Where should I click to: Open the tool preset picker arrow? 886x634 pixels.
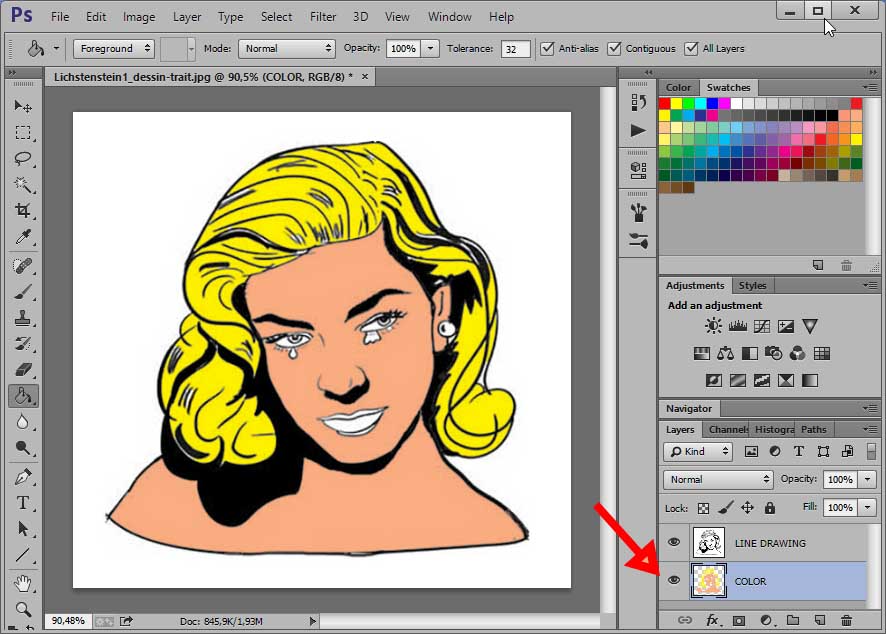point(56,49)
